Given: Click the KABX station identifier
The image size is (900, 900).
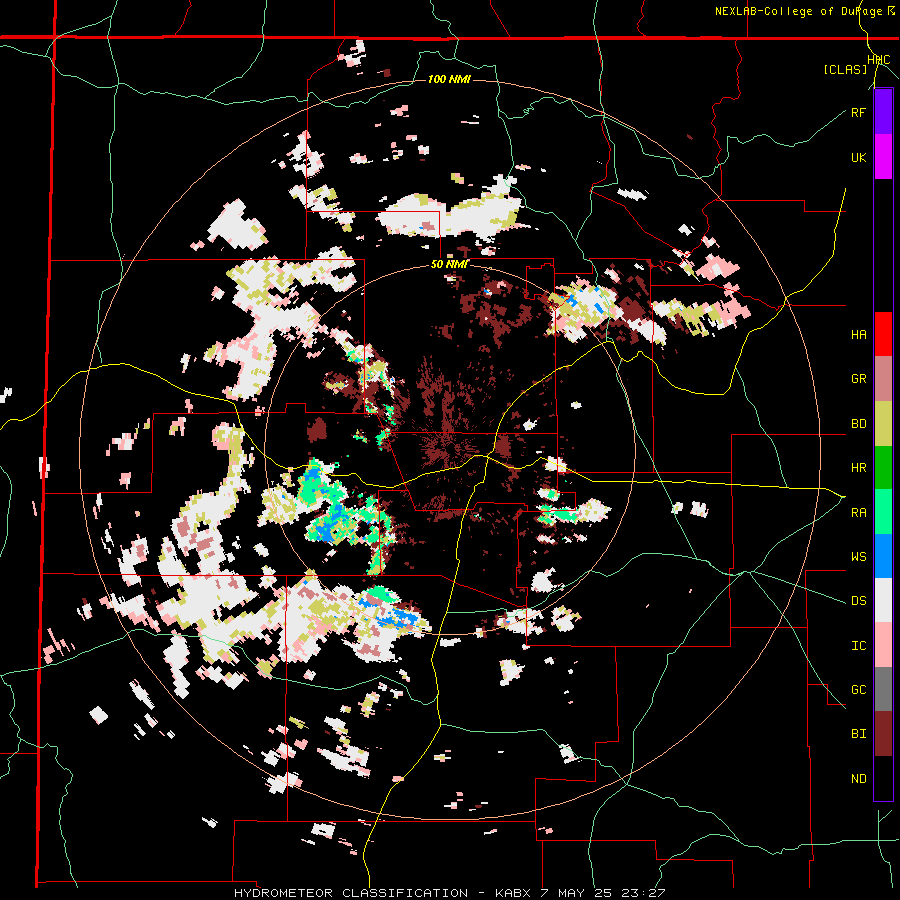Looking at the screenshot, I should [515, 893].
